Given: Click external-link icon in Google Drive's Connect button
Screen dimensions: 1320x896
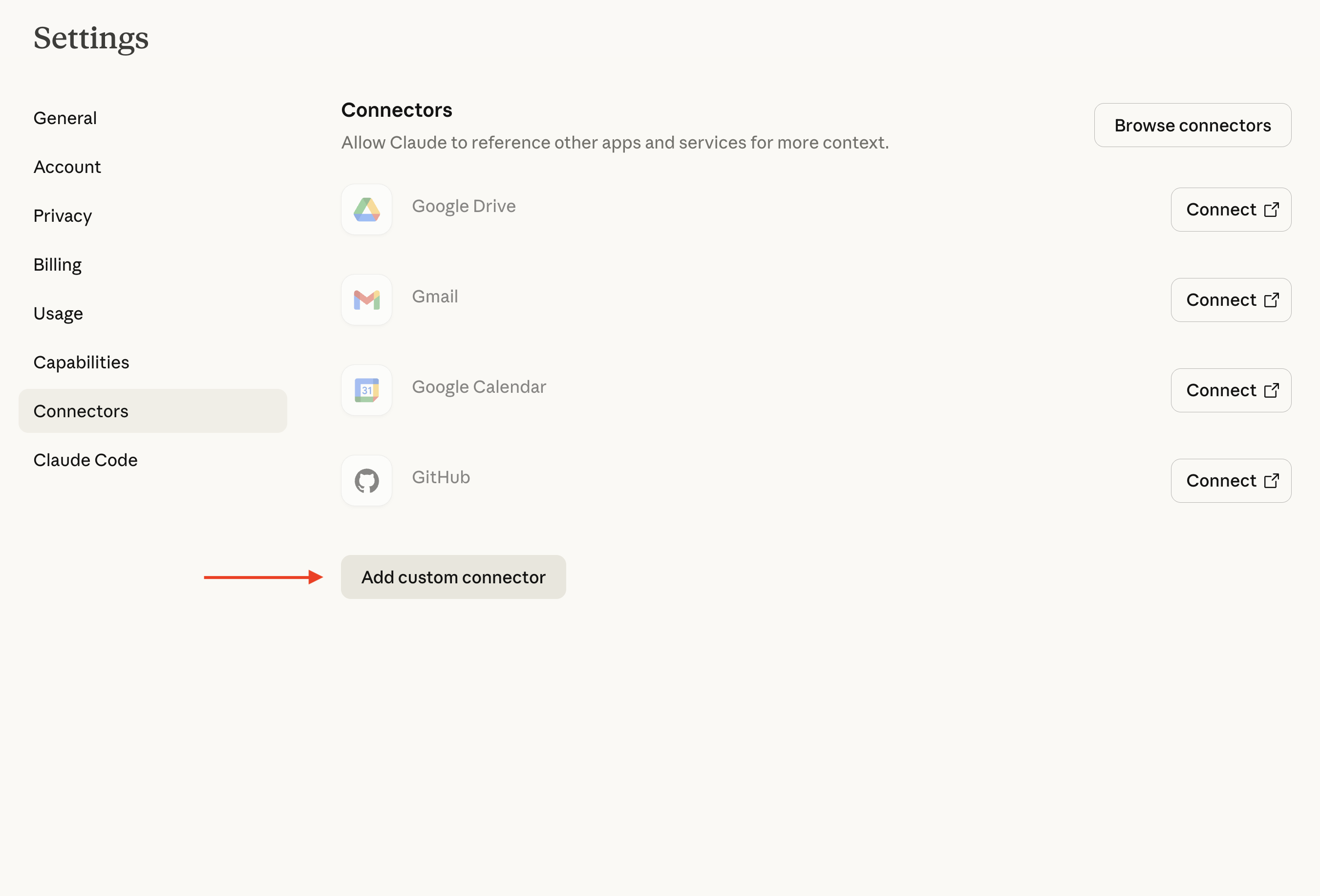Looking at the screenshot, I should [1271, 210].
